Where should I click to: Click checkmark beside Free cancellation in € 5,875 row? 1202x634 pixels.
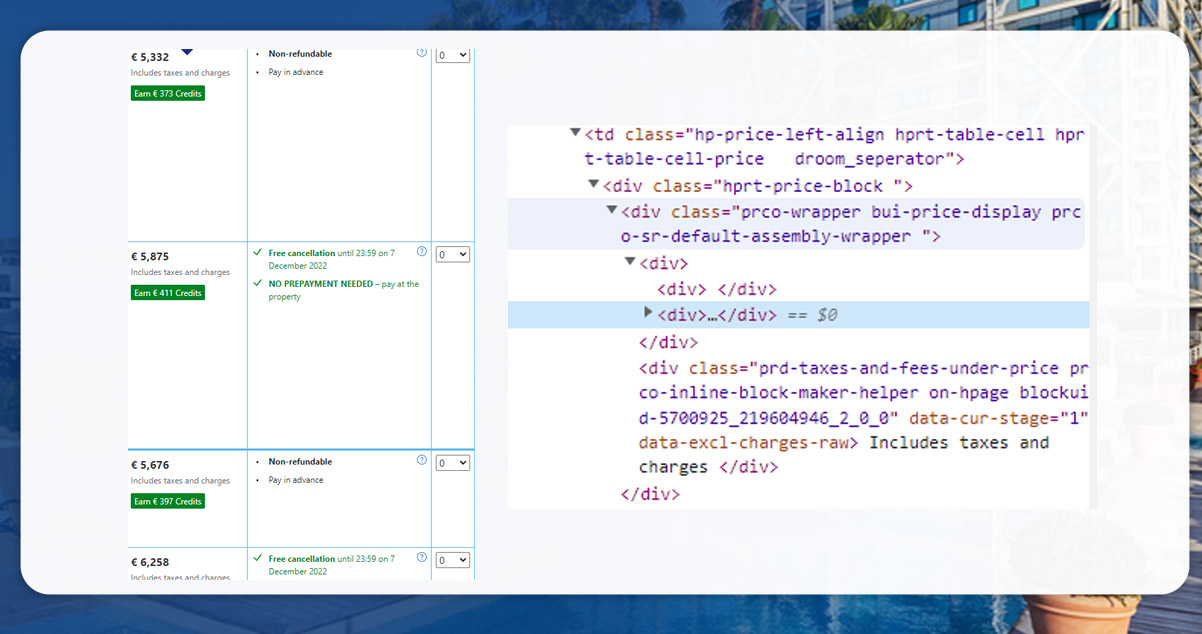[258, 253]
